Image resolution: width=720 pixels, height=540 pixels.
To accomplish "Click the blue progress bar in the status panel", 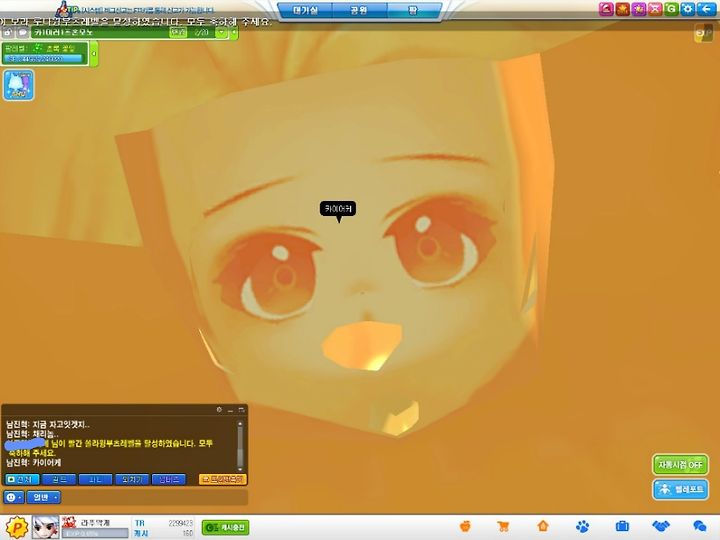I will click(x=44, y=59).
